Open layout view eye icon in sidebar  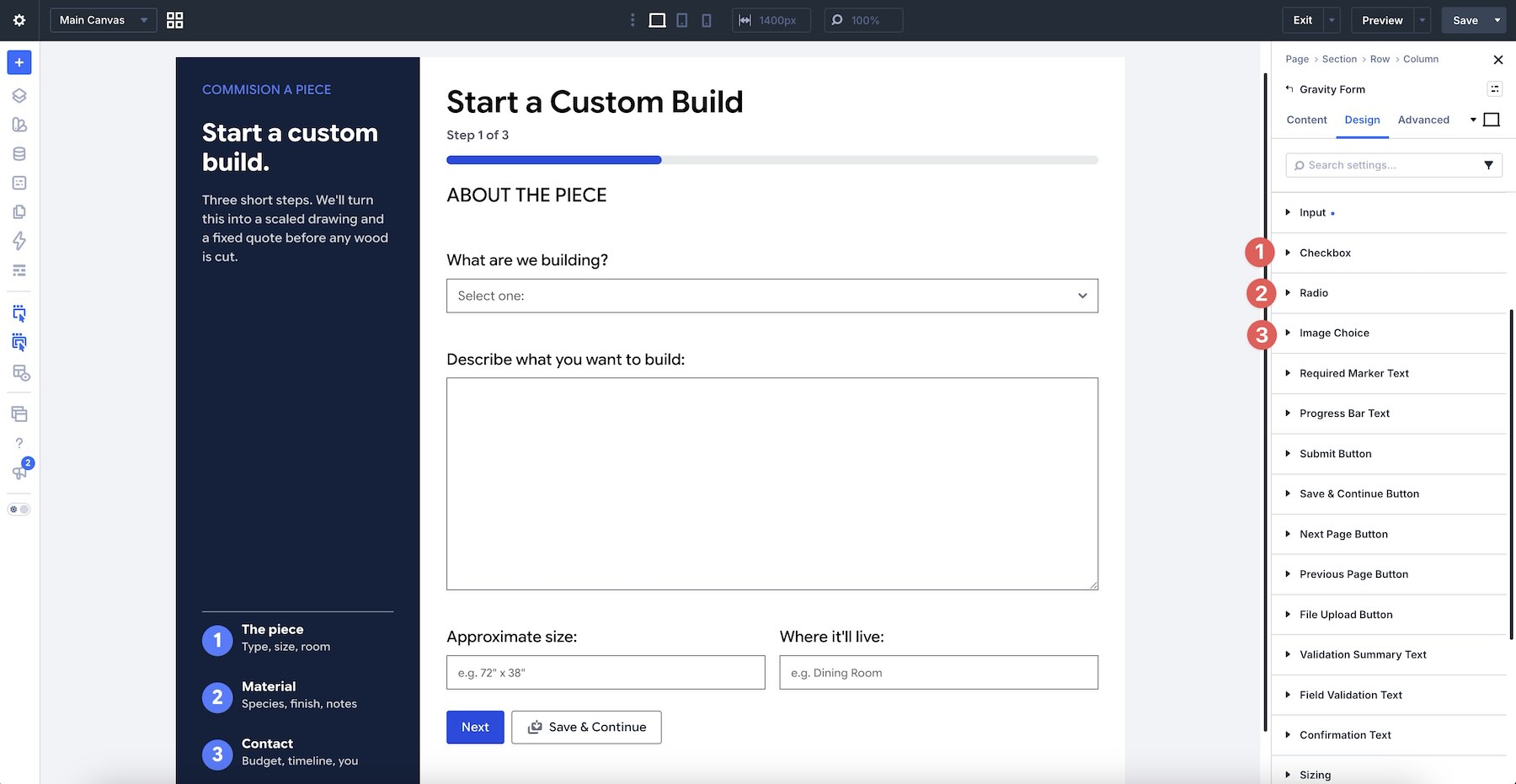[21, 373]
